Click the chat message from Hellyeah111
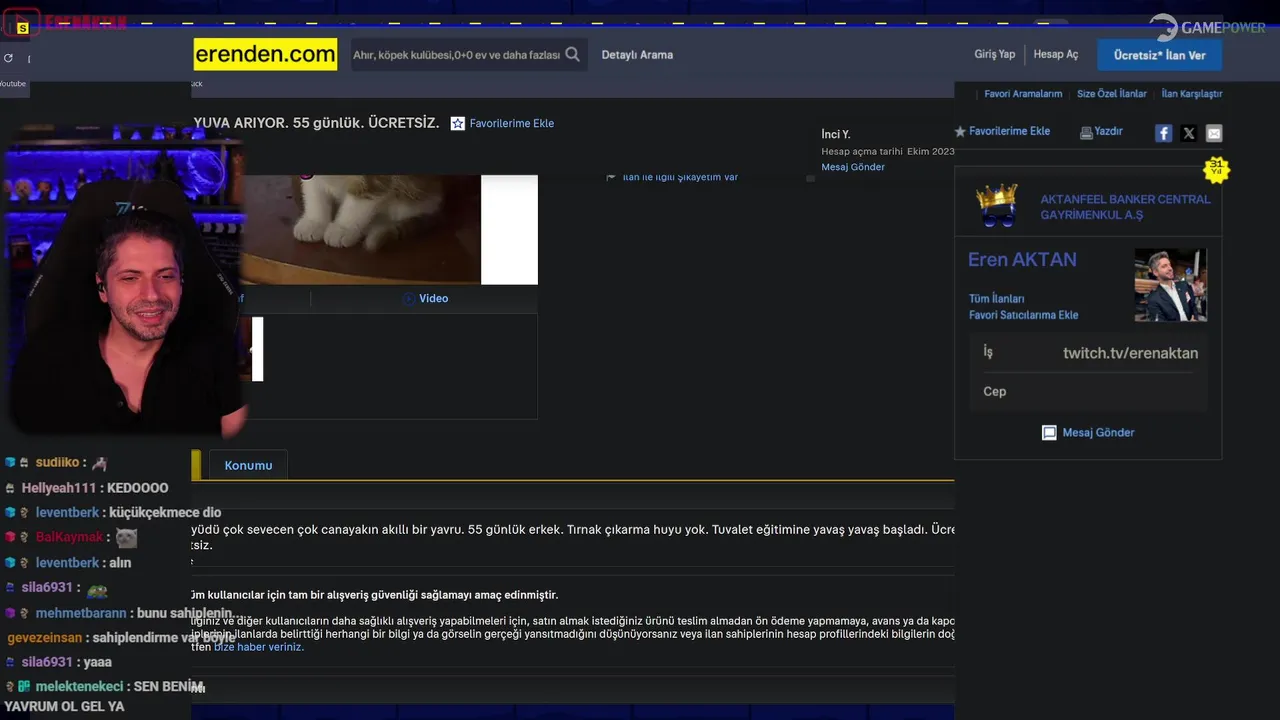 (x=95, y=488)
